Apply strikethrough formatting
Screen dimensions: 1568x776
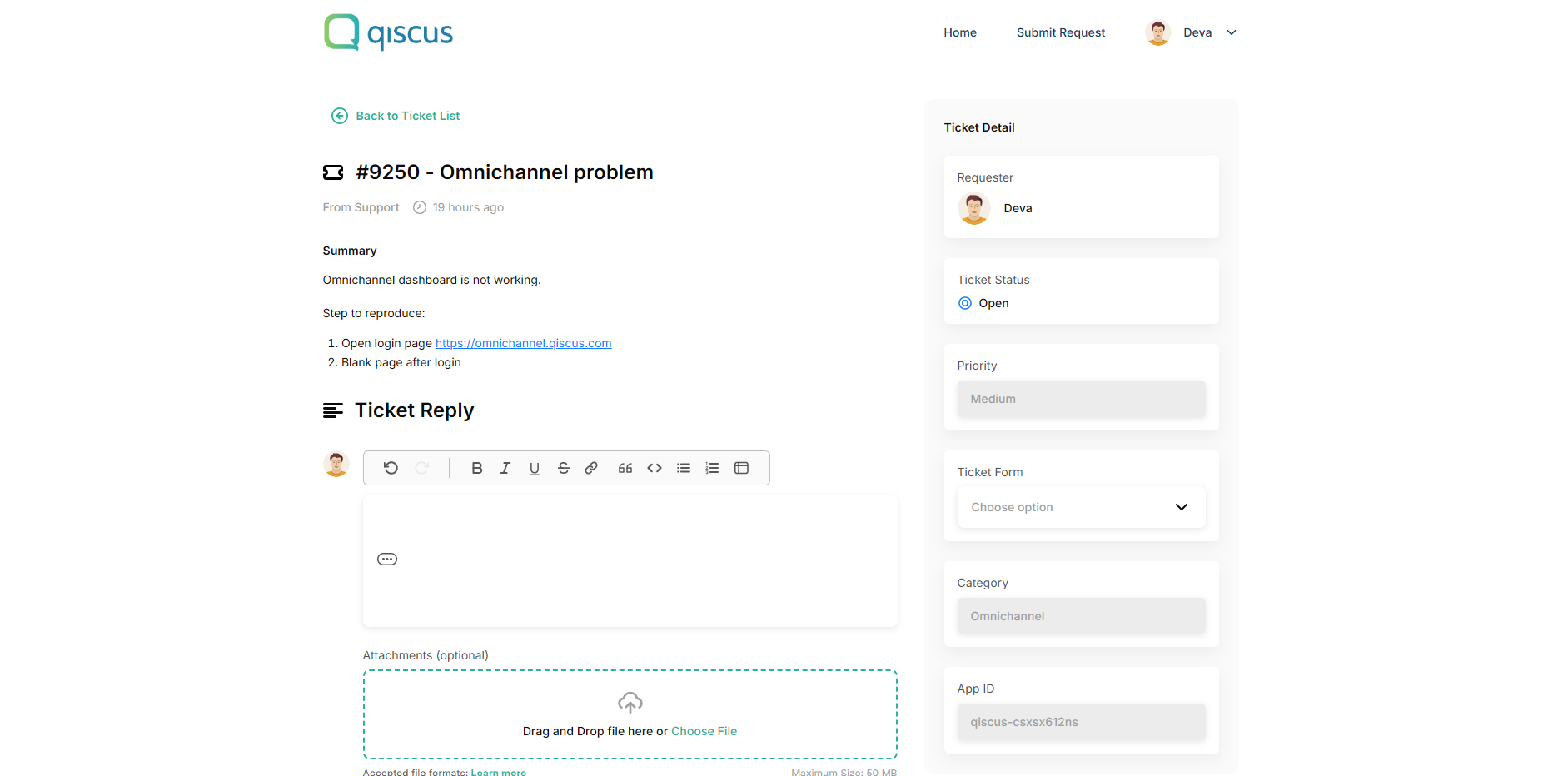tap(564, 468)
